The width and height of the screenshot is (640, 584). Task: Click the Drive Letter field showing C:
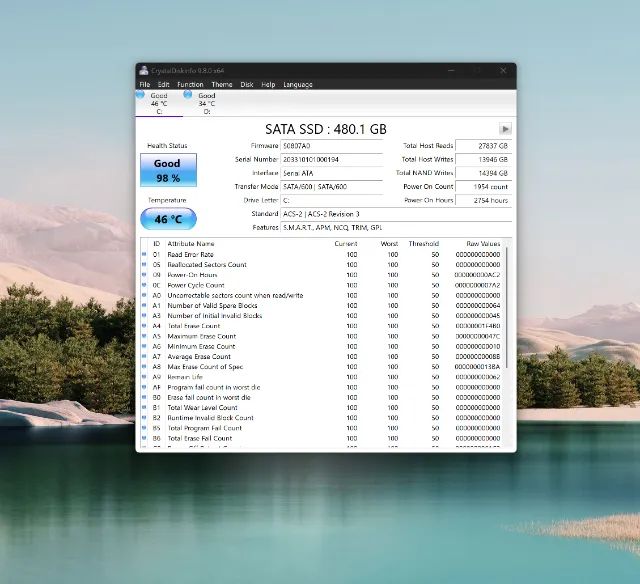tap(331, 200)
